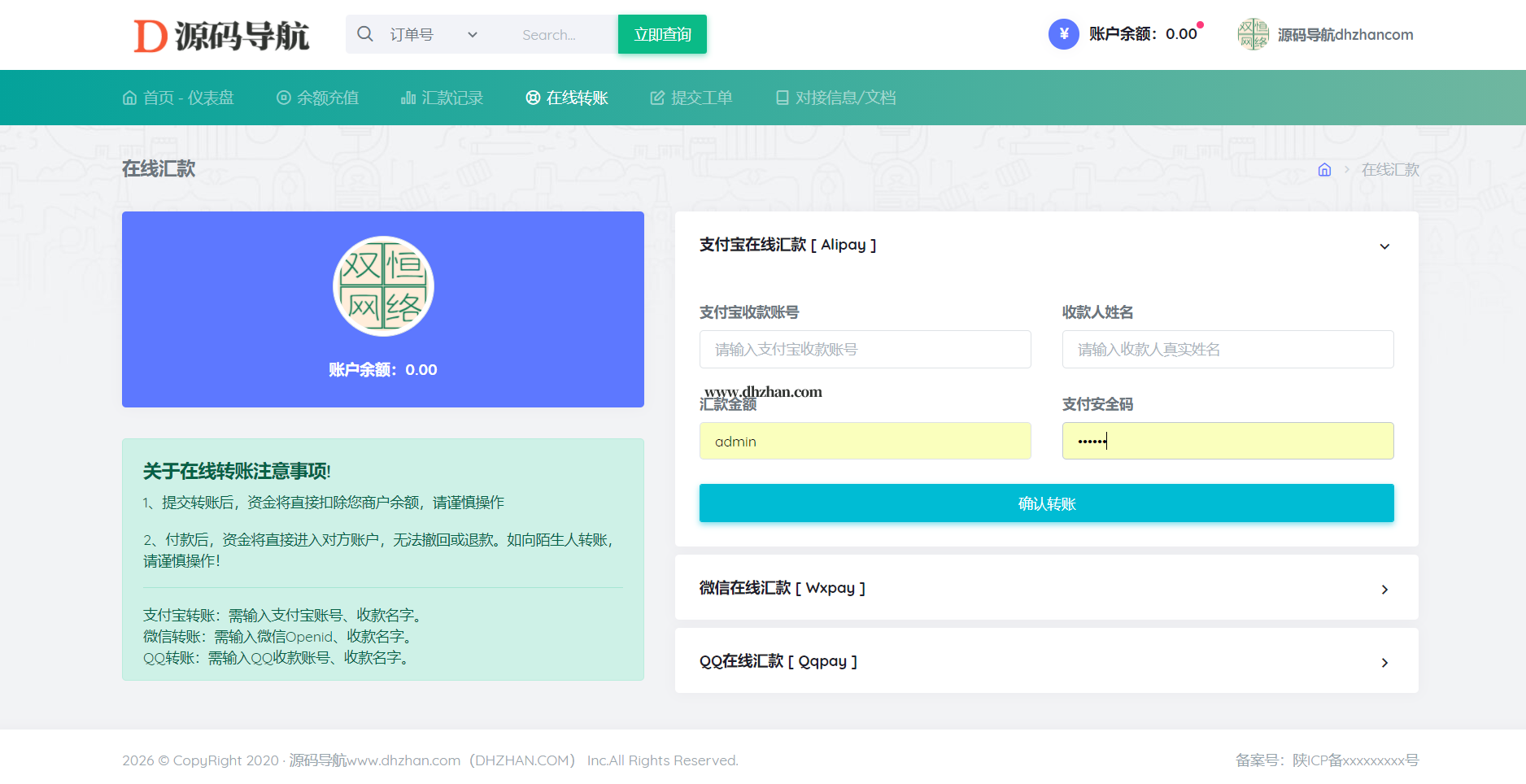The width and height of the screenshot is (1526, 784).
Task: Click the 收款人姓名 input field
Action: click(1227, 350)
